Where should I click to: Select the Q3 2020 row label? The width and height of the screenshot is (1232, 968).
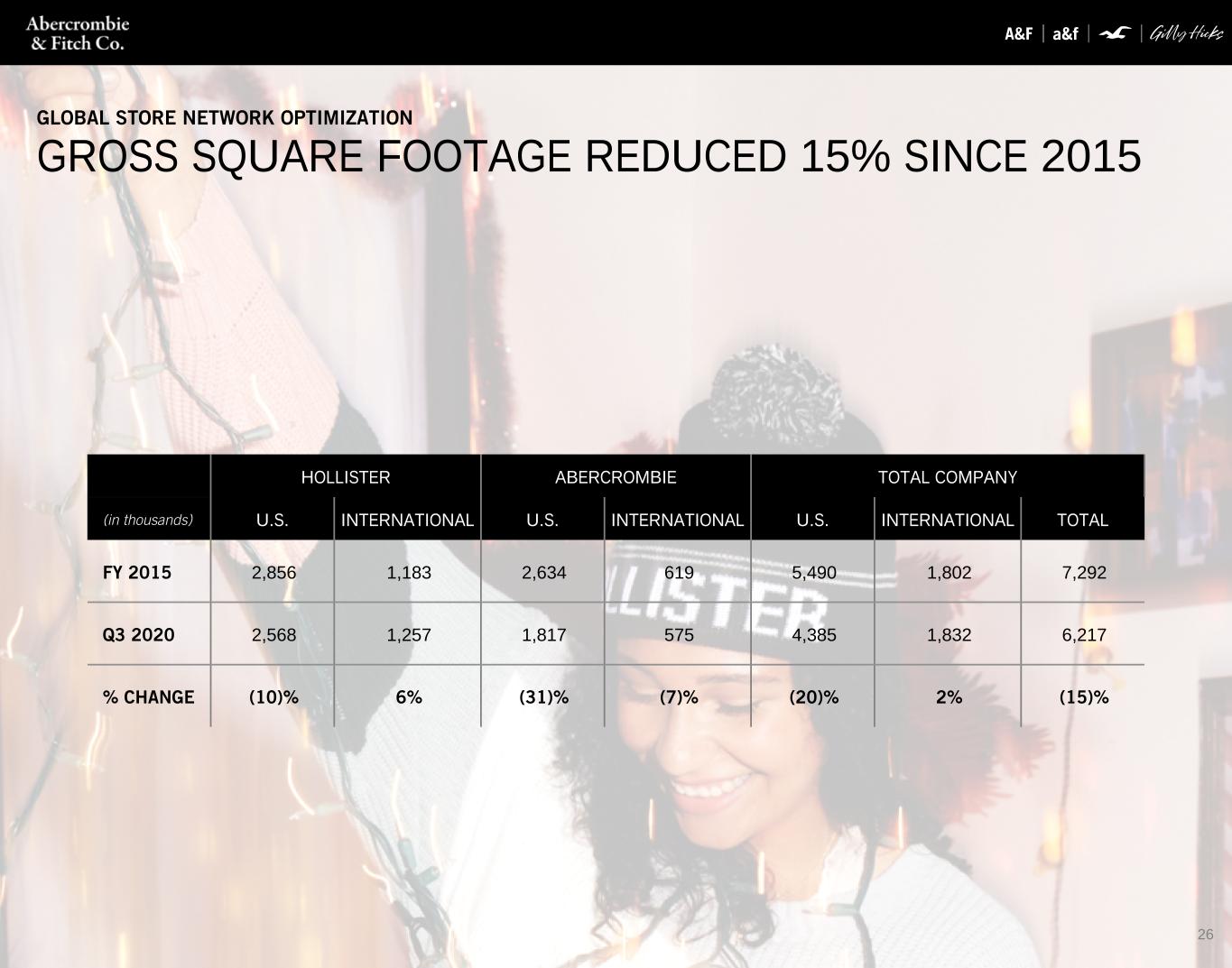tap(139, 635)
